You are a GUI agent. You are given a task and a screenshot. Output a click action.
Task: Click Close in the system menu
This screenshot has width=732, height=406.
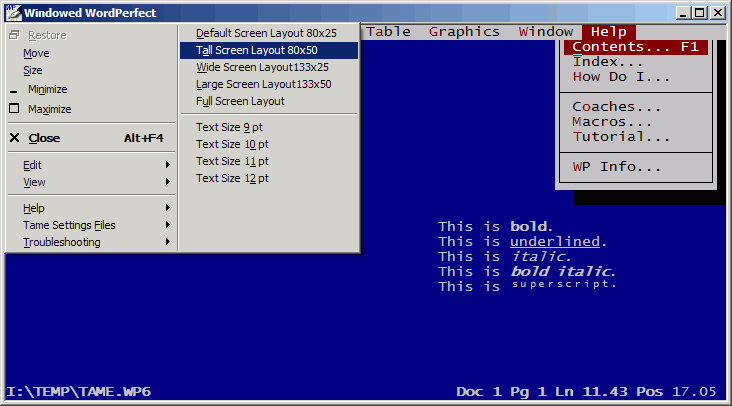click(44, 138)
